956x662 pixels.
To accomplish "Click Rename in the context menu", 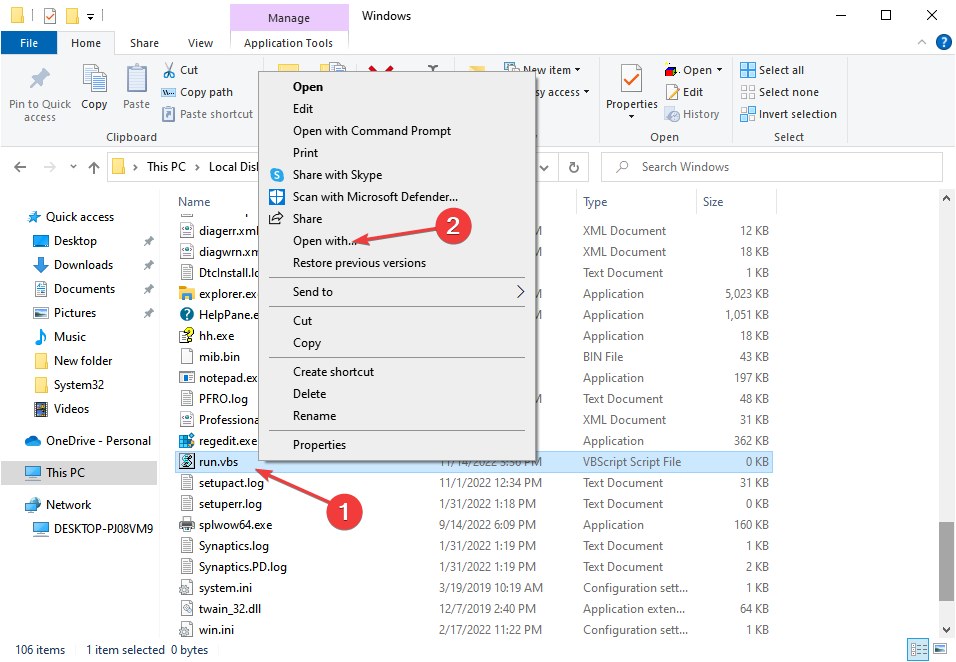I will pyautogui.click(x=315, y=416).
